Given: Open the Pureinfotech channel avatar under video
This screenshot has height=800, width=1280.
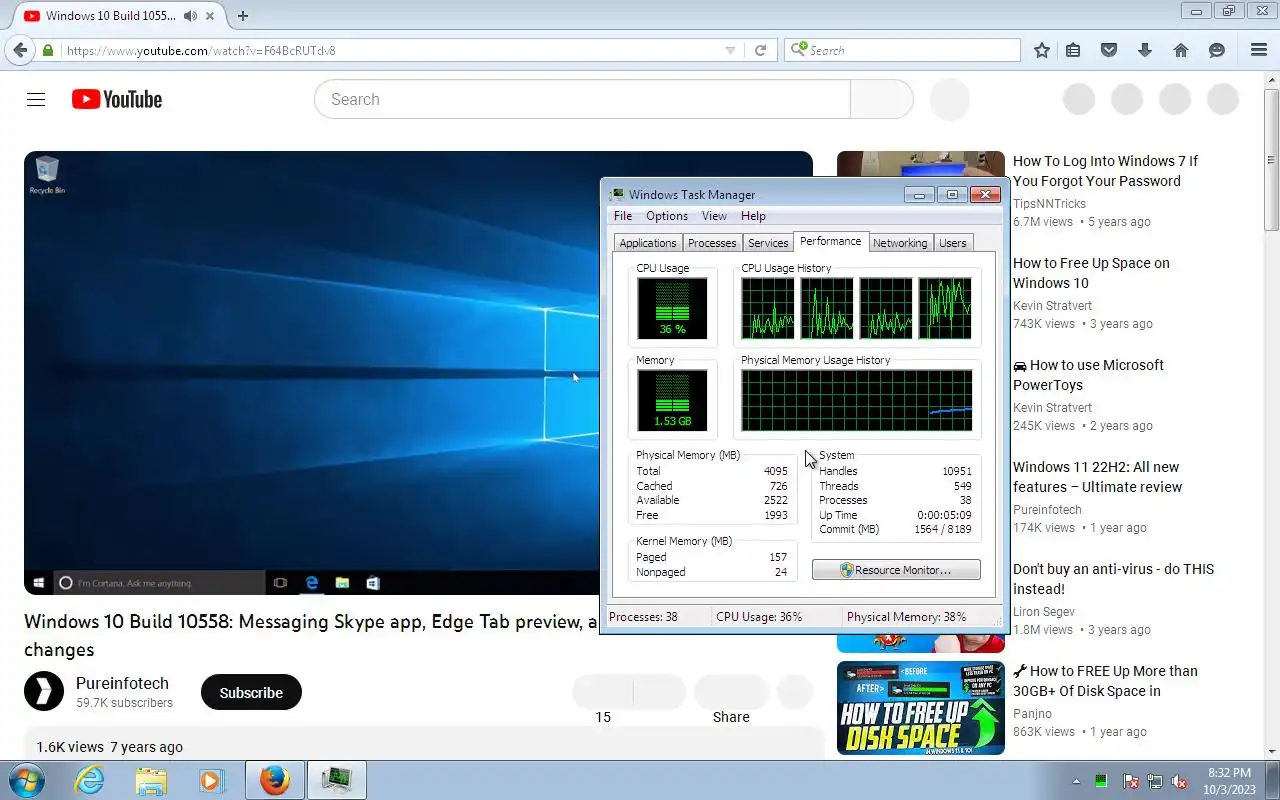Looking at the screenshot, I should pyautogui.click(x=44, y=691).
